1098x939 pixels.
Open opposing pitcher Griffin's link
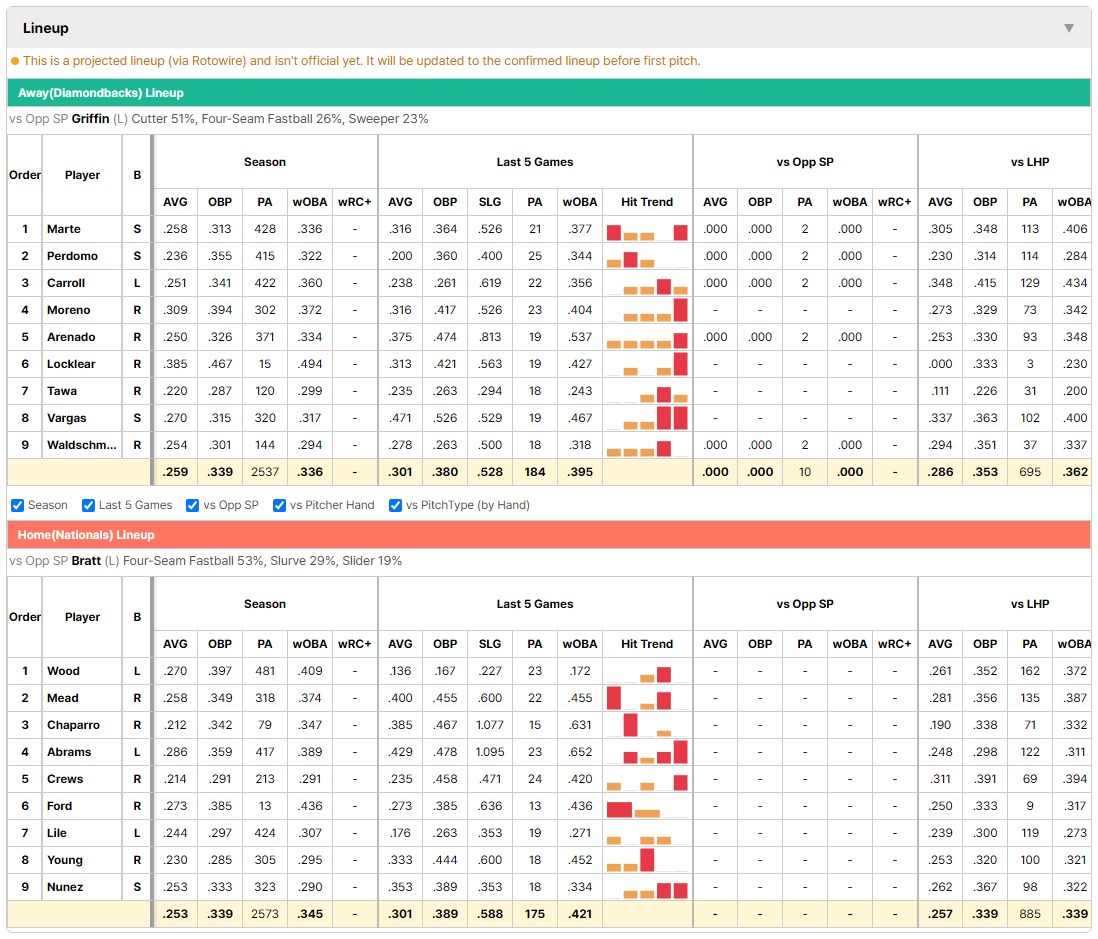[x=90, y=119]
